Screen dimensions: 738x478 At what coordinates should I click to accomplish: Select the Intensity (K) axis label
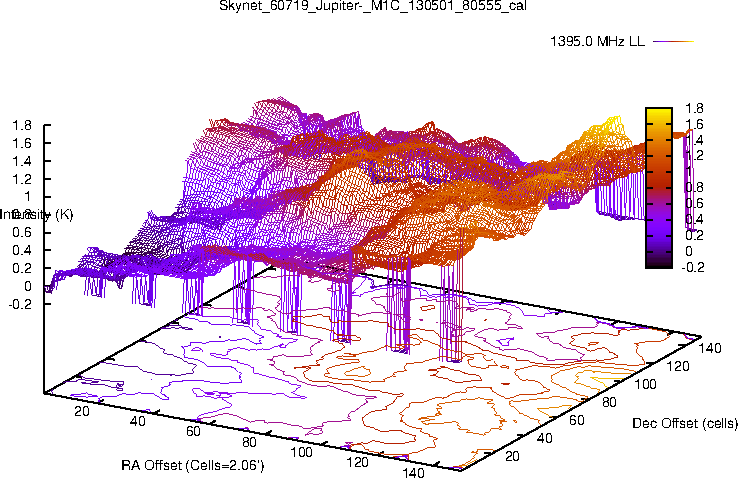(36, 215)
